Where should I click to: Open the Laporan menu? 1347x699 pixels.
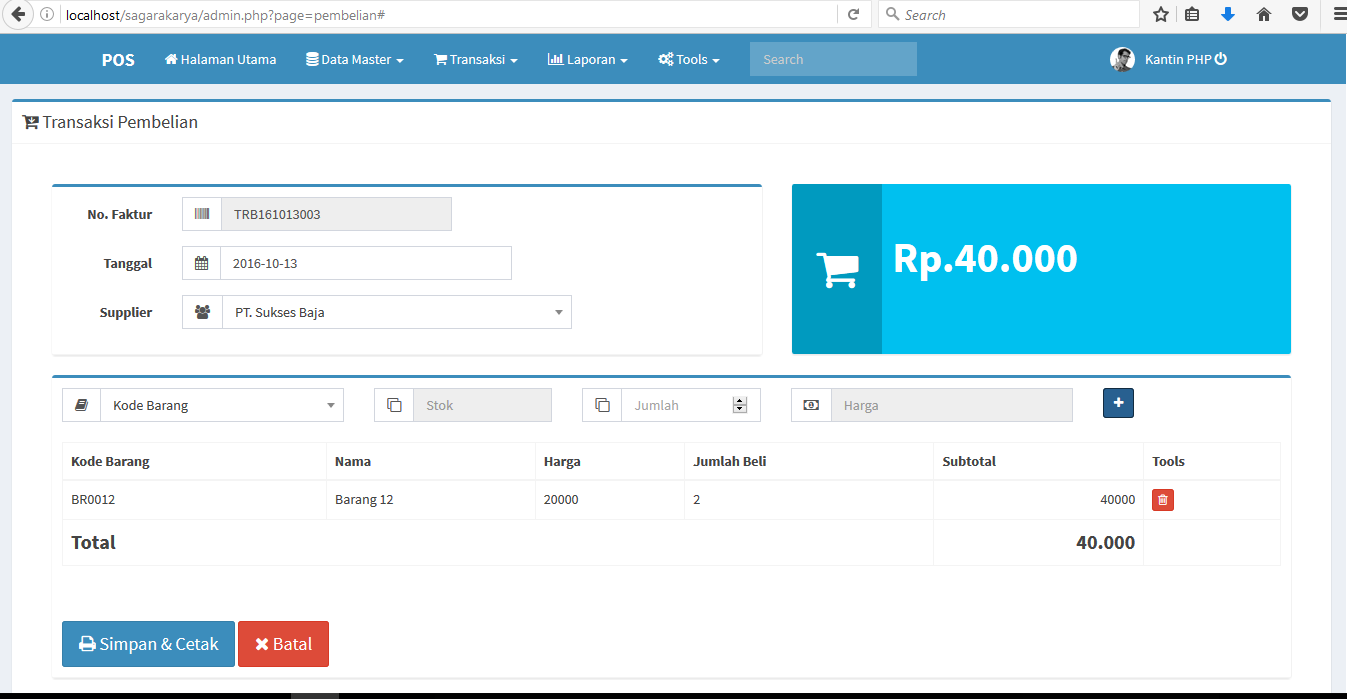pyautogui.click(x=587, y=59)
